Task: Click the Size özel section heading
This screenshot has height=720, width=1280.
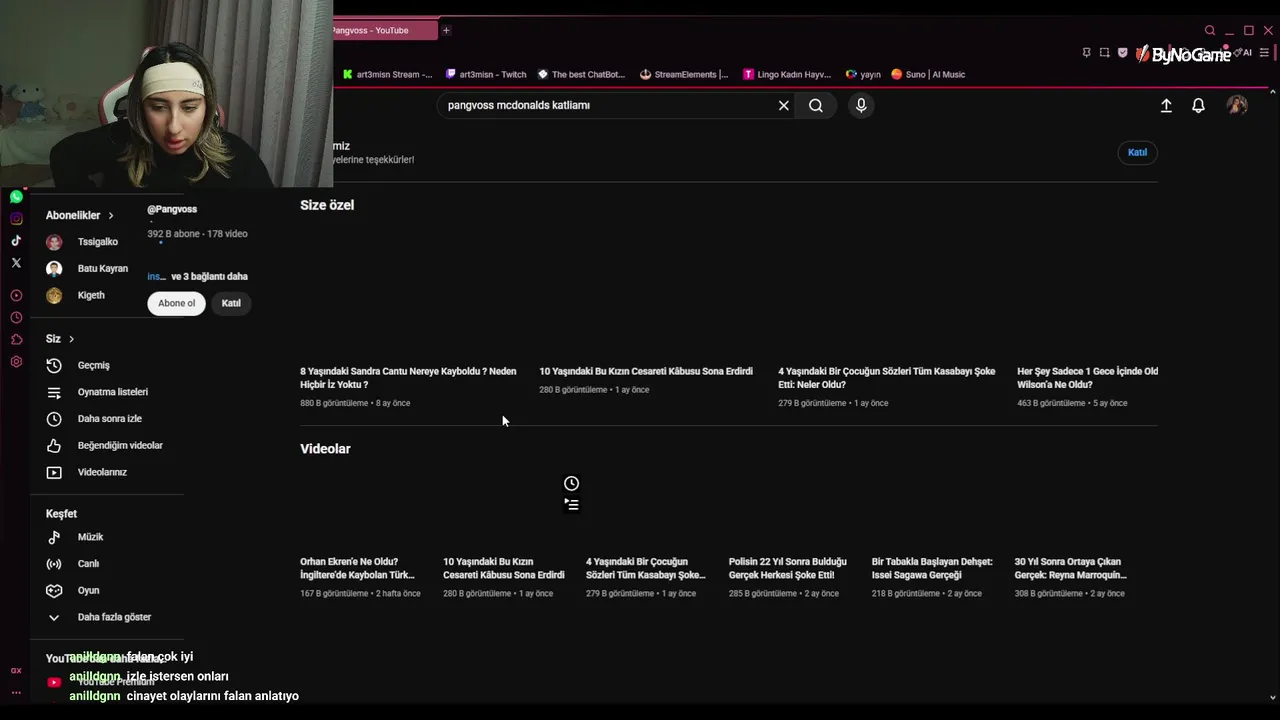Action: click(327, 205)
